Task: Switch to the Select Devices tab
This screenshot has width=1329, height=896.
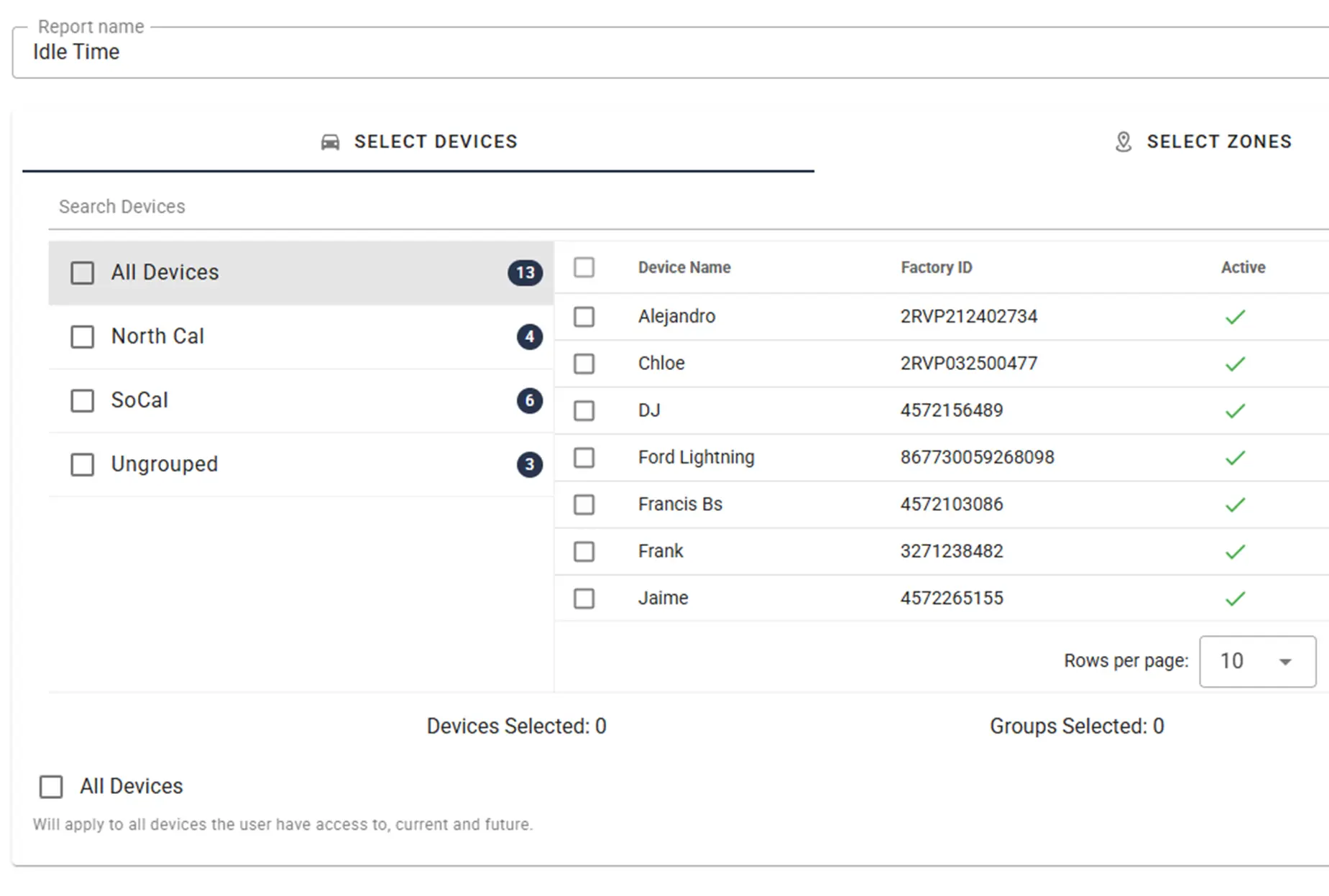Action: [x=418, y=142]
